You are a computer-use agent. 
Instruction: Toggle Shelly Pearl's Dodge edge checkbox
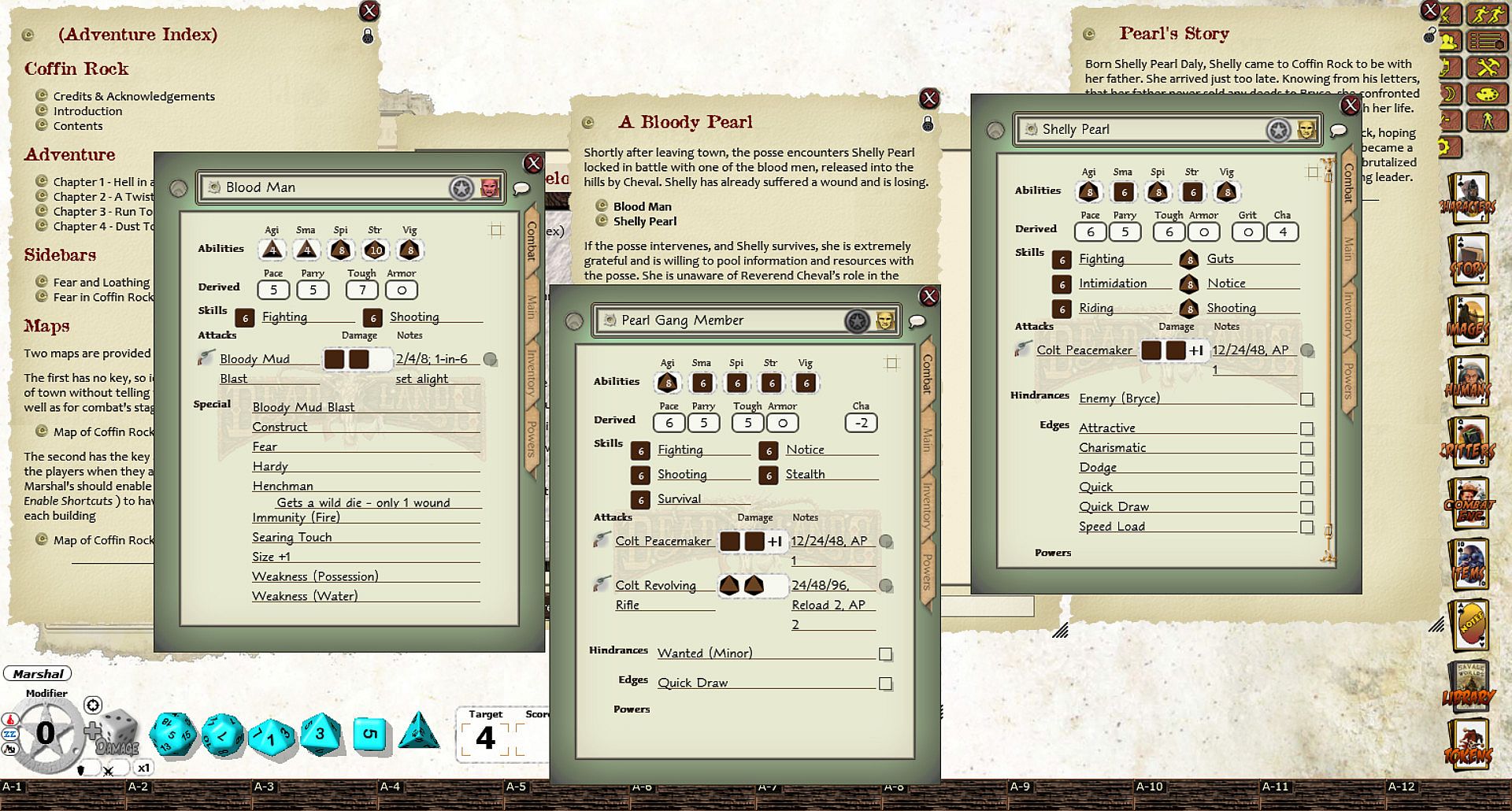click(1307, 468)
